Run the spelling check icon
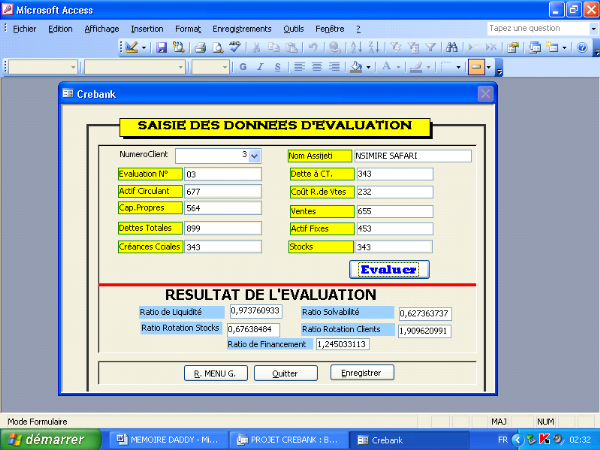The height and width of the screenshot is (450, 600). coord(235,47)
